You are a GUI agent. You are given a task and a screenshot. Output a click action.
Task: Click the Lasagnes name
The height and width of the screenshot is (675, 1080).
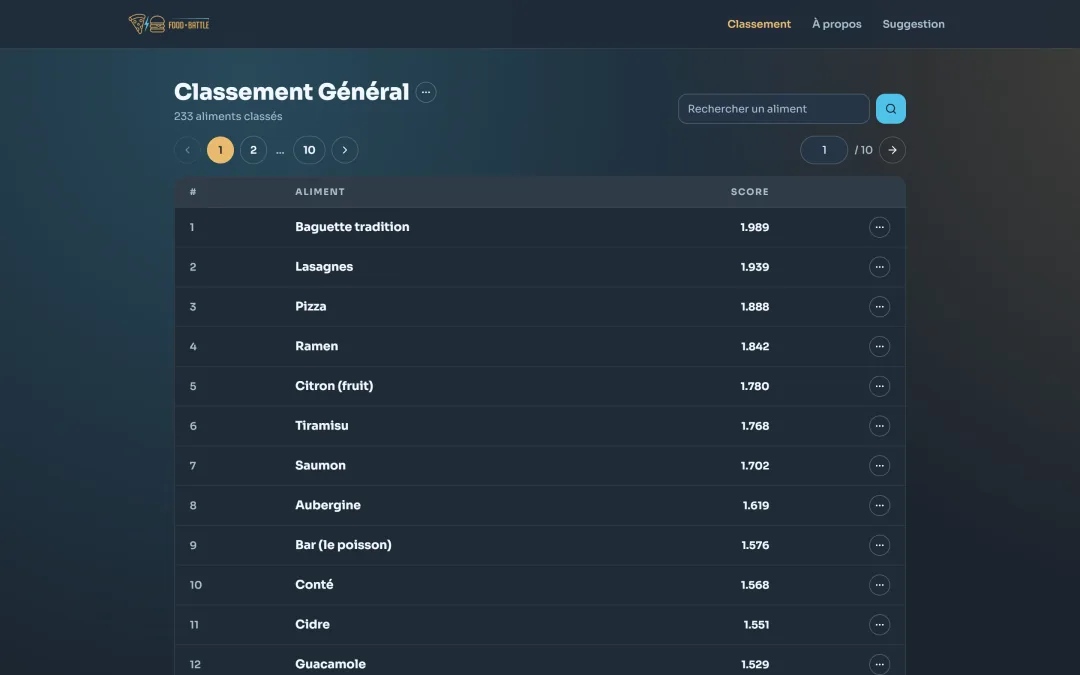324,267
